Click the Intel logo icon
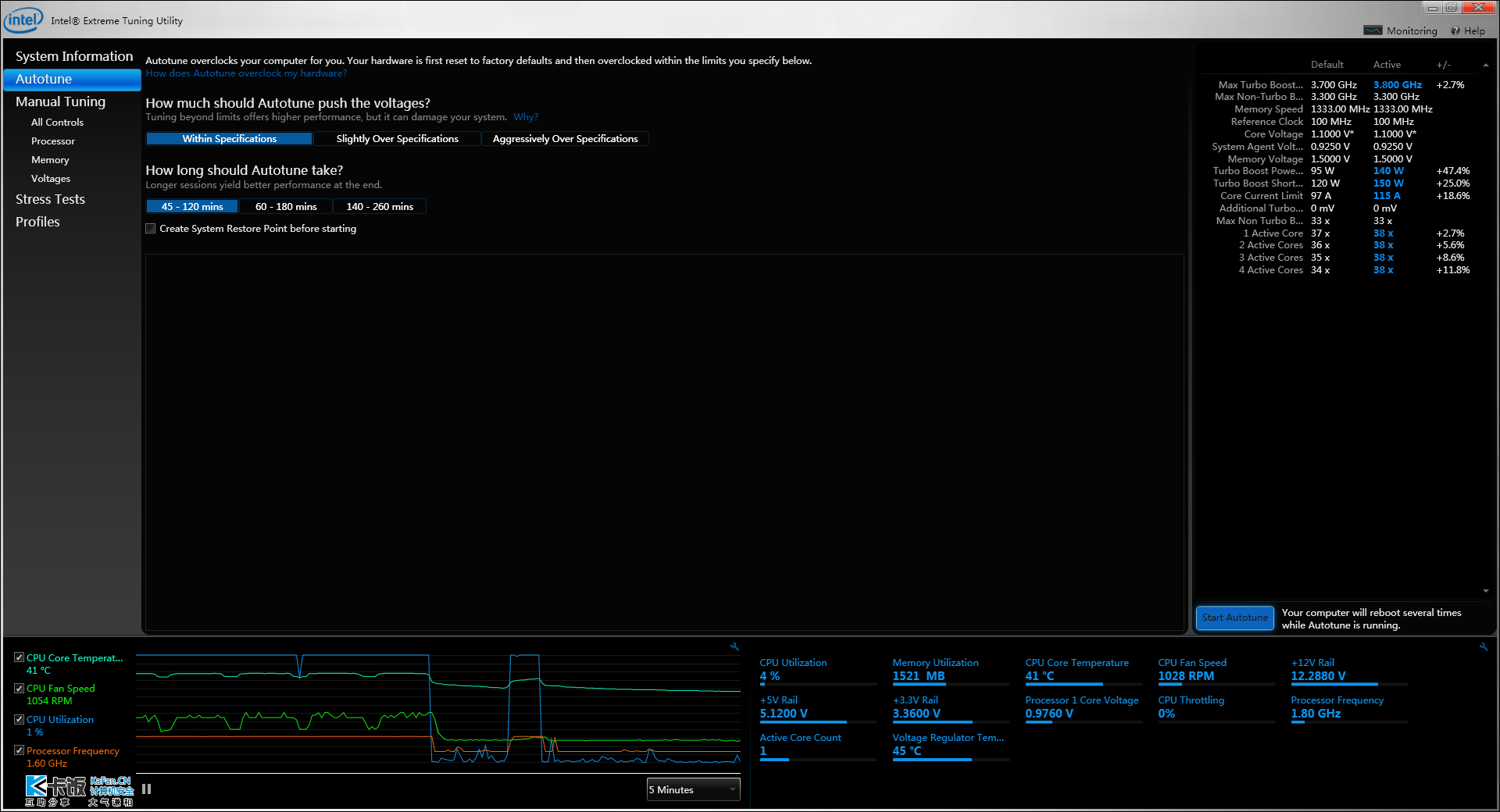1500x812 pixels. tap(23, 20)
